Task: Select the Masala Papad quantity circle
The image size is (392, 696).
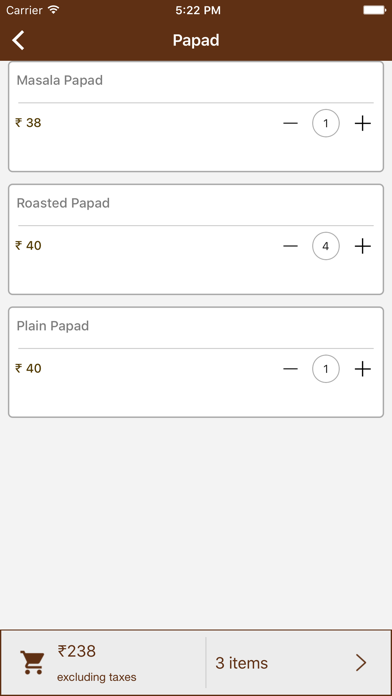Action: (326, 123)
